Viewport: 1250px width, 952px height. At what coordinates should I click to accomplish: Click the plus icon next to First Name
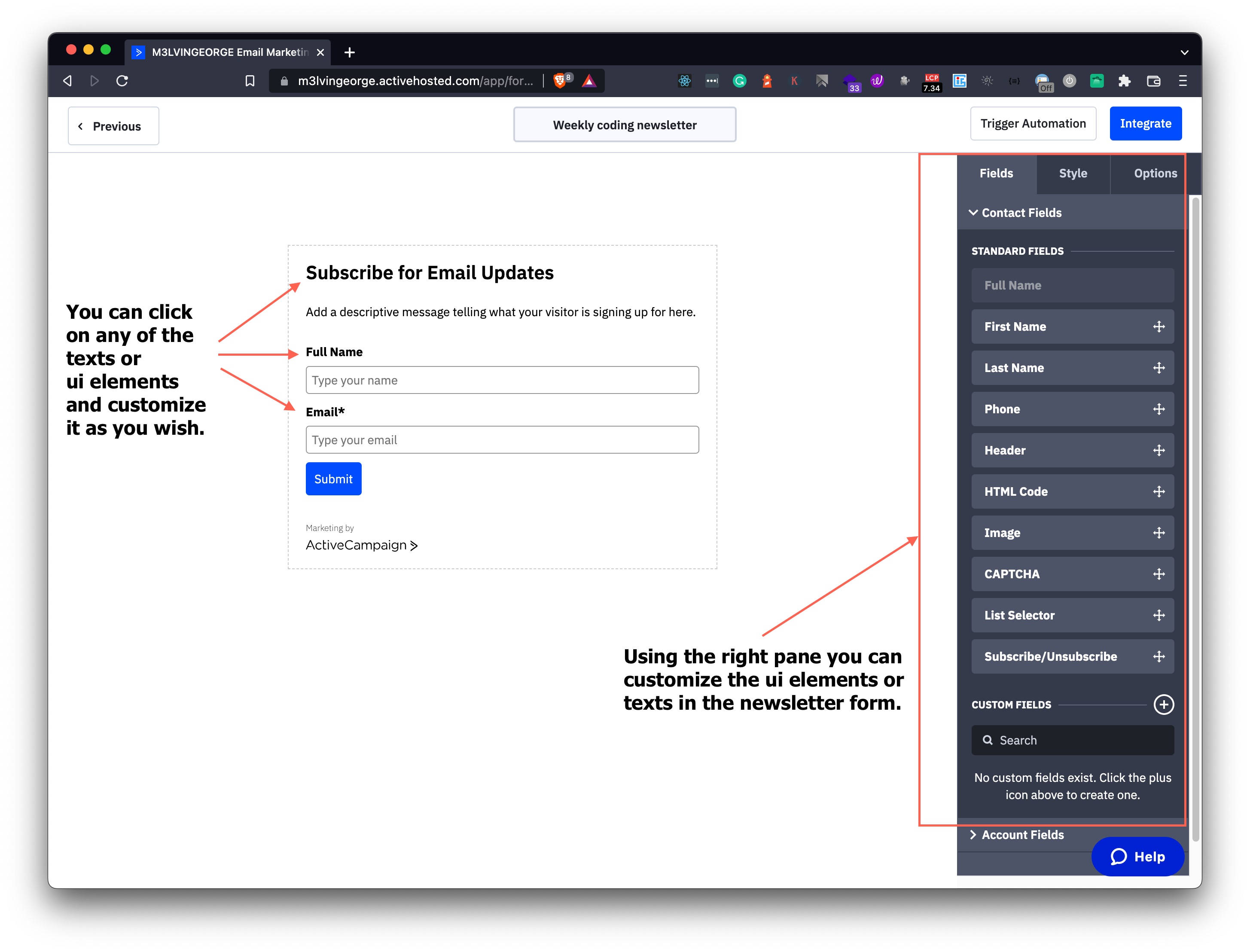pyautogui.click(x=1159, y=326)
